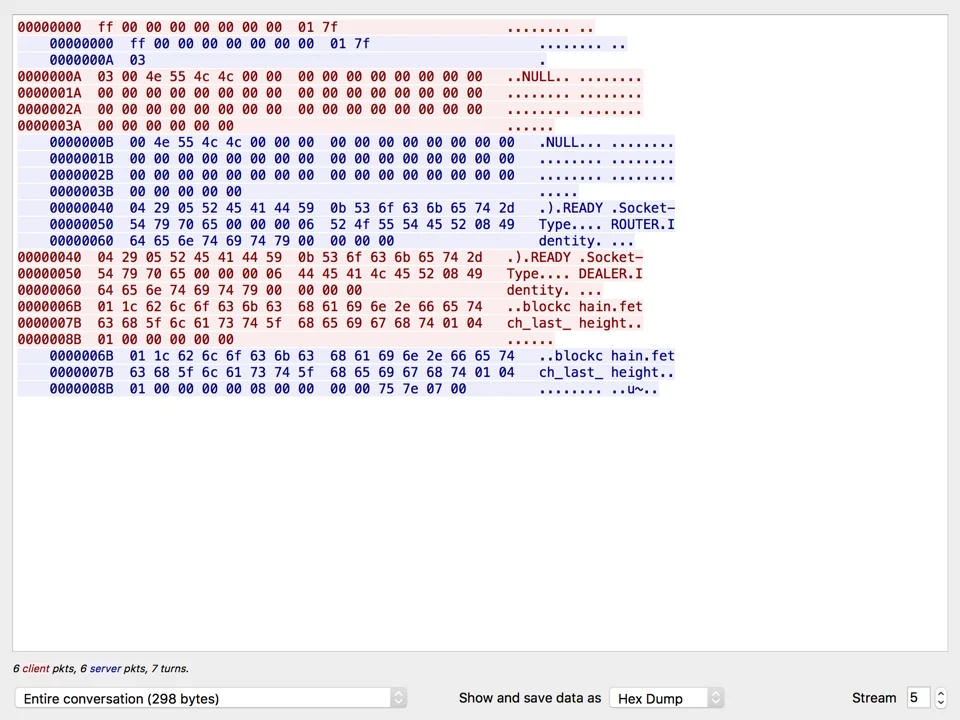Click the 'Stream' label
The height and width of the screenshot is (720, 960).
(874, 698)
